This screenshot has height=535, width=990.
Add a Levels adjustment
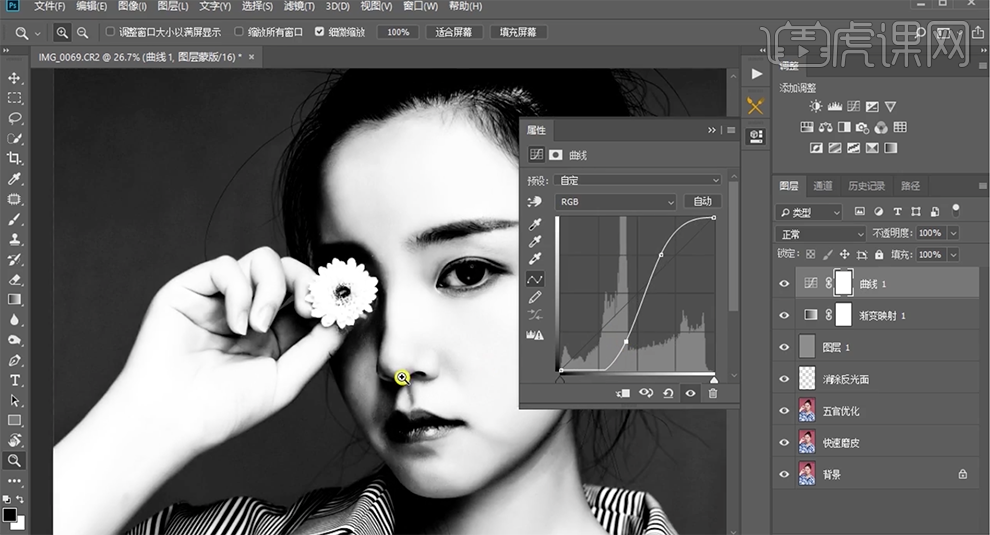coord(835,106)
